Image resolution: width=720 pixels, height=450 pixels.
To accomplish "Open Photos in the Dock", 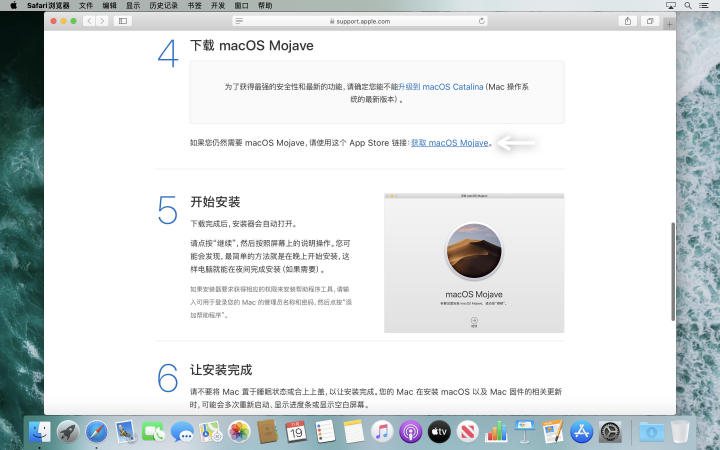I will [239, 432].
